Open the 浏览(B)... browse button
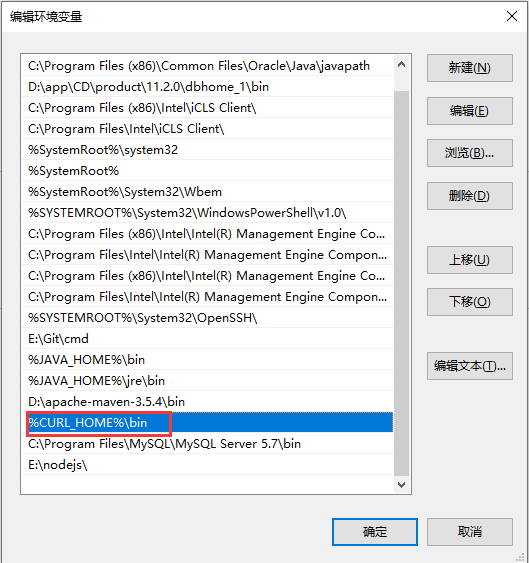This screenshot has width=529, height=563. coord(469,153)
